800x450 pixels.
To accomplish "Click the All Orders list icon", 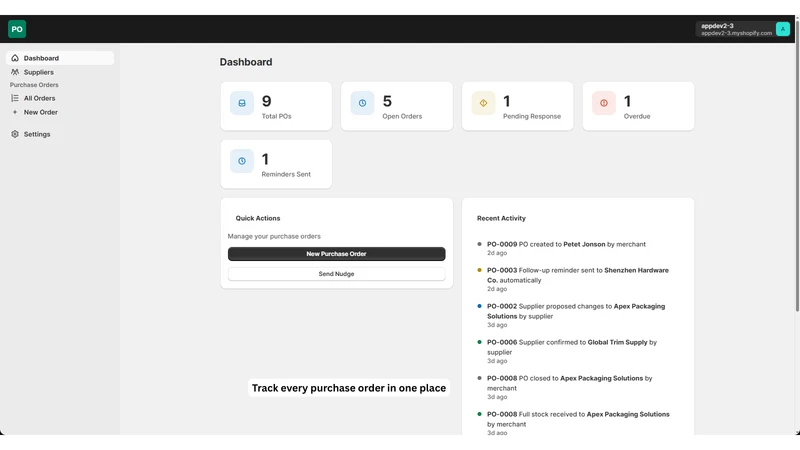I will click(x=15, y=98).
